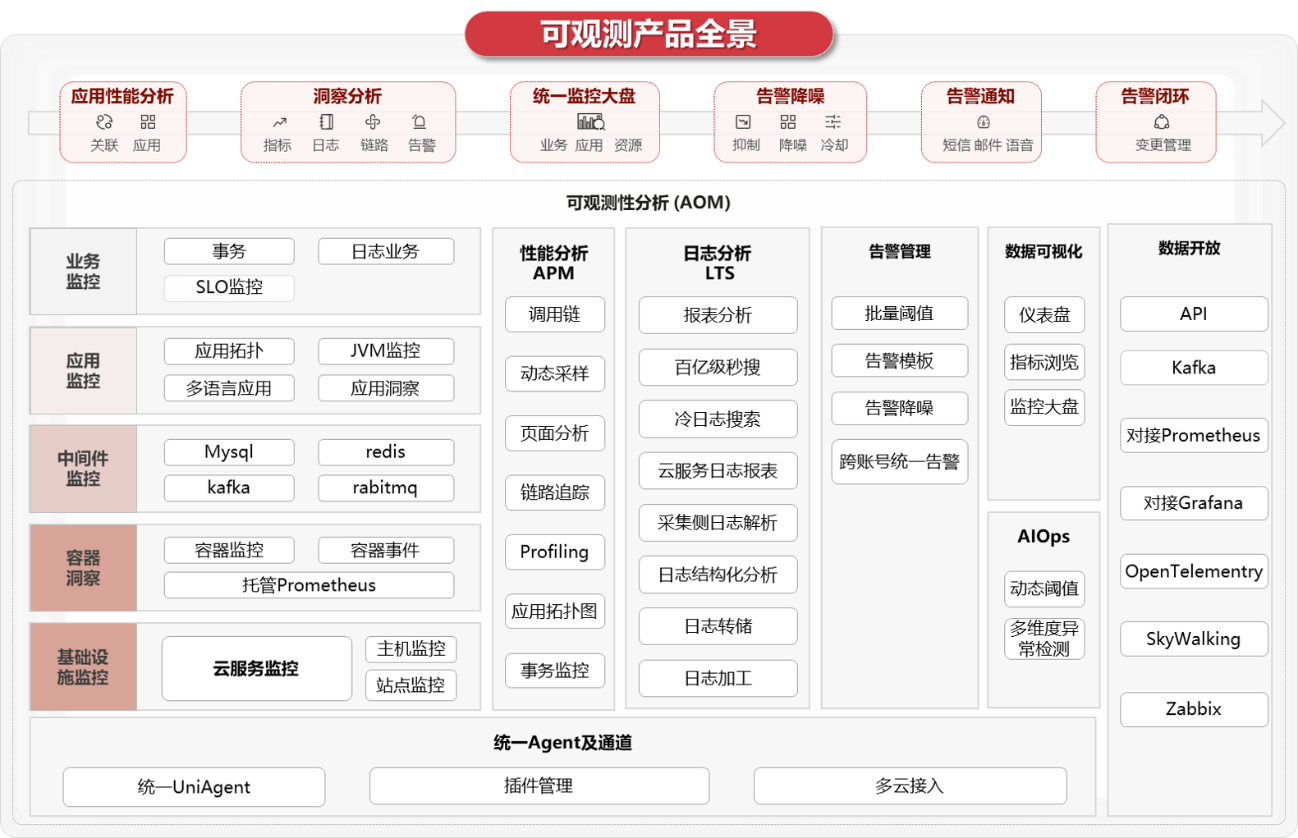Select the 链路 icon in 洞察分析

point(373,122)
